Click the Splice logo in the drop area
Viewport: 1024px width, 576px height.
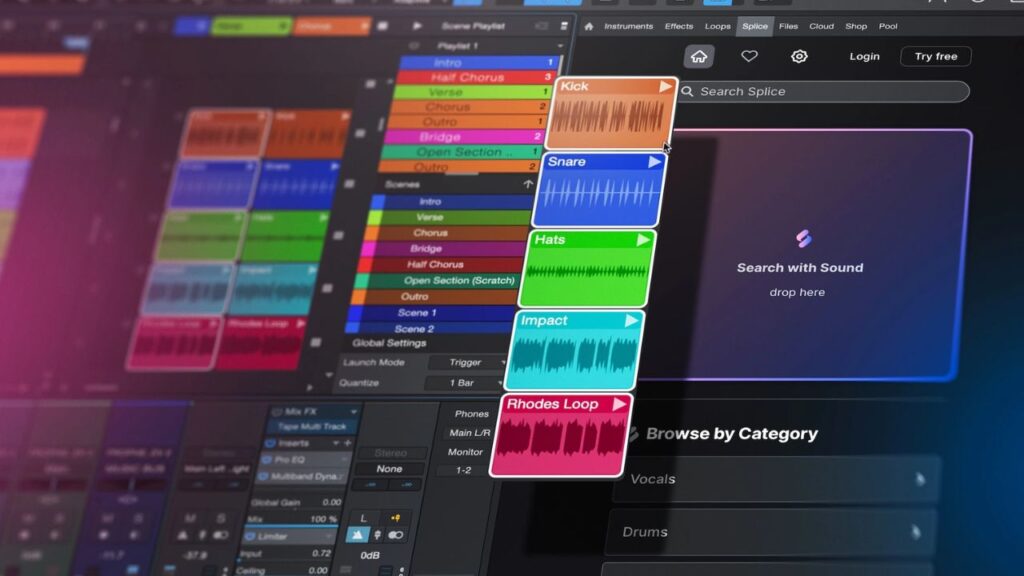[x=803, y=238]
